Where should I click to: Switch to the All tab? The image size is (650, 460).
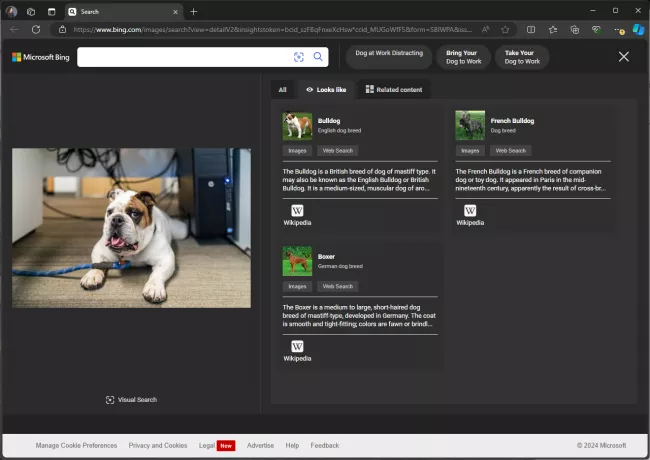click(x=282, y=90)
